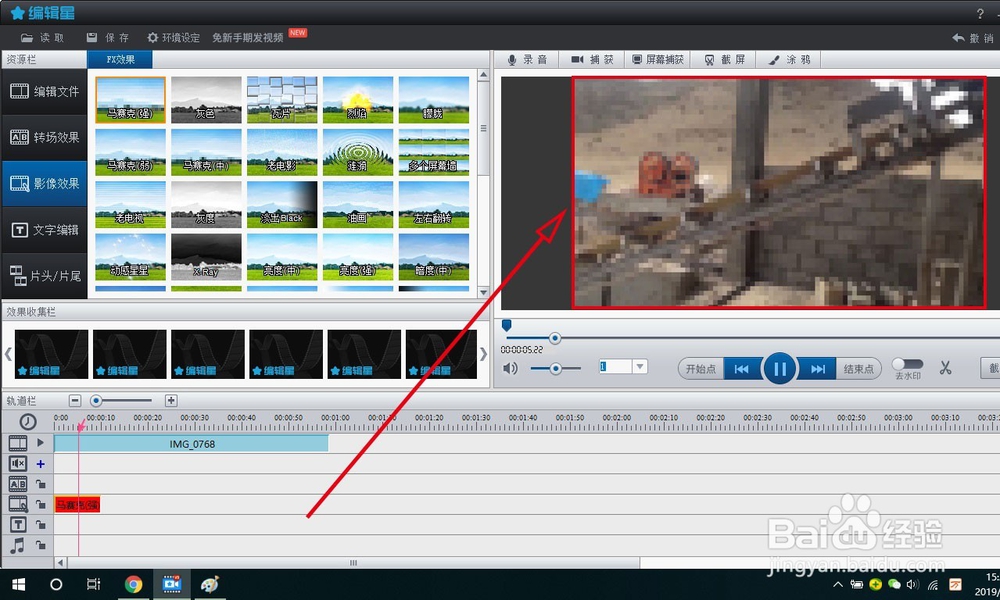The height and width of the screenshot is (600, 1000).
Task: Adjust the timeline zoom slider
Action: (x=96, y=400)
